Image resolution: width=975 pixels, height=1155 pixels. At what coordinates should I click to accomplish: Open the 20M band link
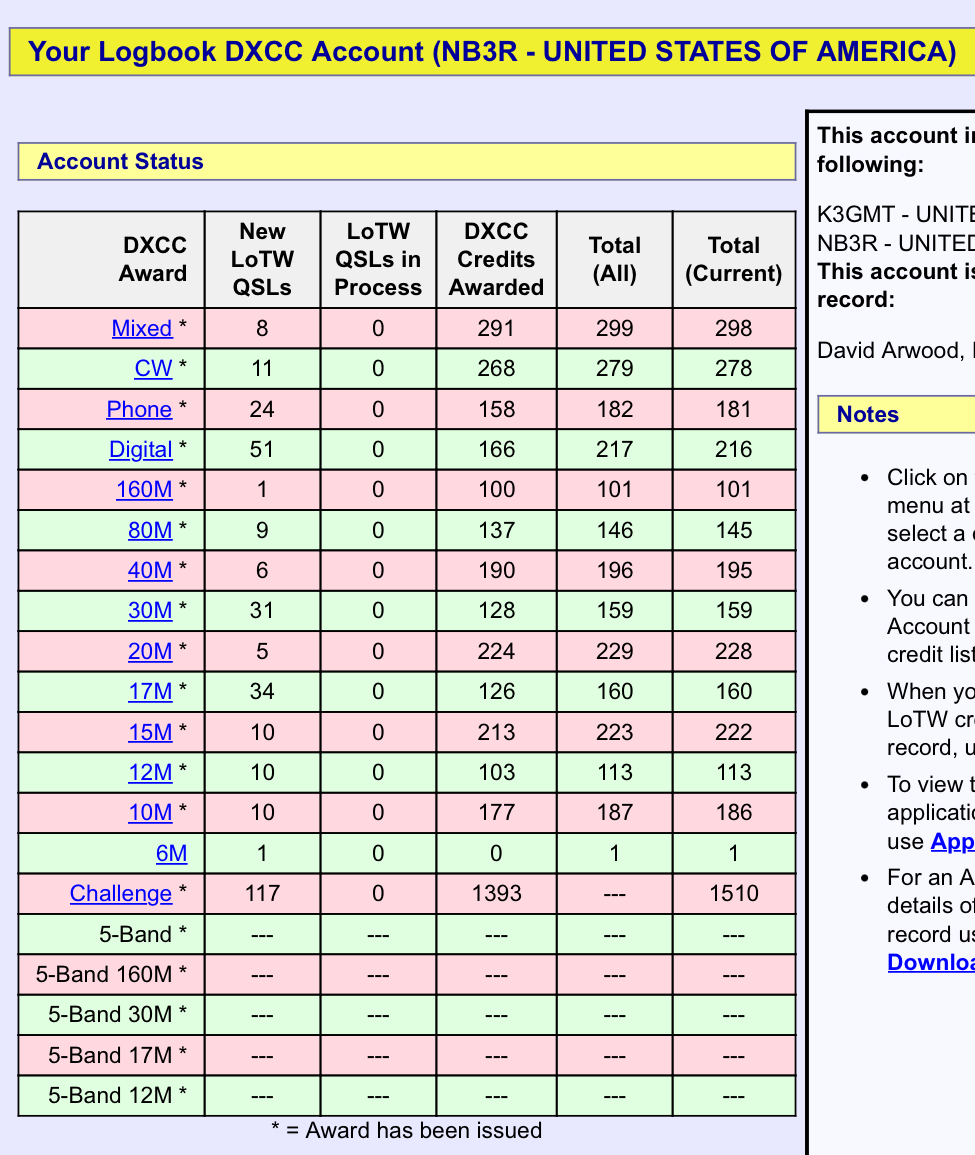click(x=150, y=652)
